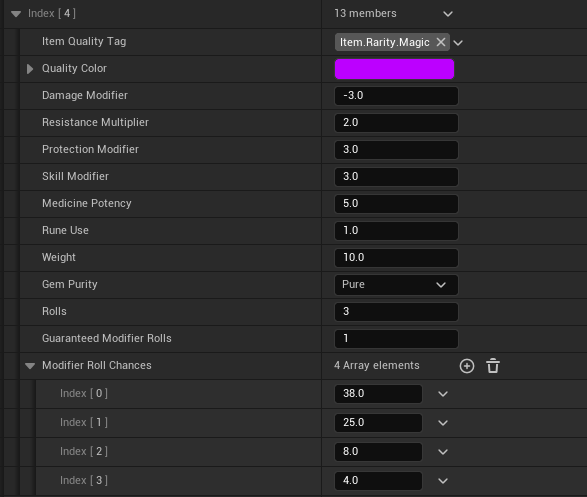This screenshot has height=497, width=587.
Task: Open options chevron for Index [ 0 ] element
Action: coord(443,394)
